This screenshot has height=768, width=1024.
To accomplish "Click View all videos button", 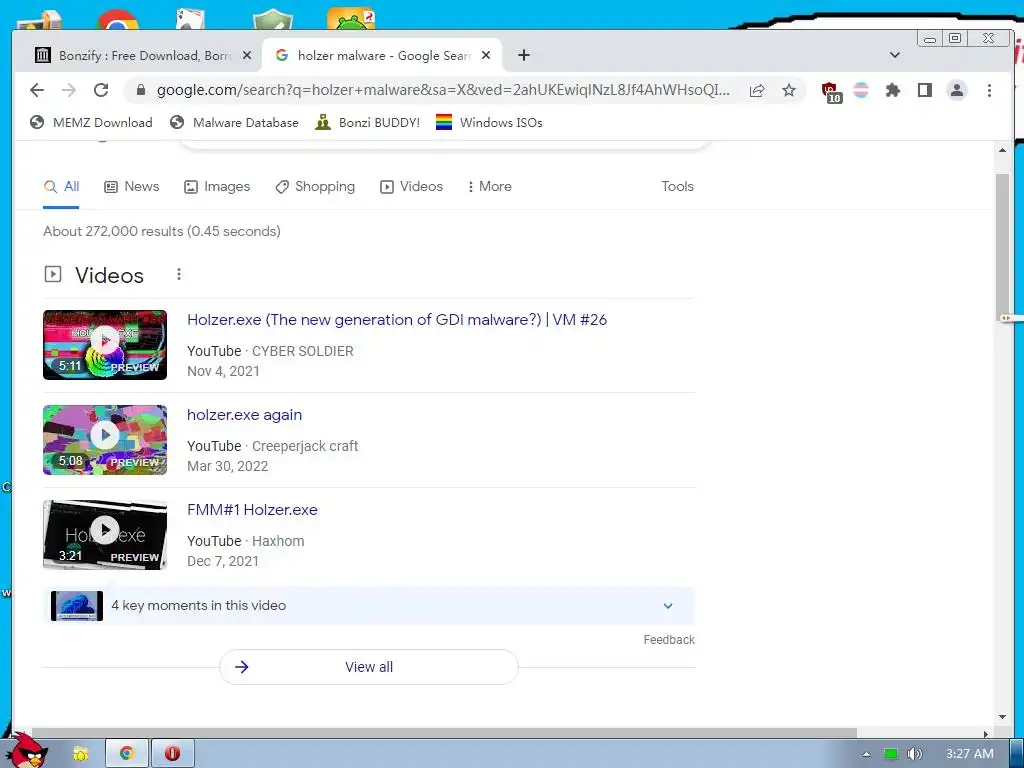I will click(369, 667).
